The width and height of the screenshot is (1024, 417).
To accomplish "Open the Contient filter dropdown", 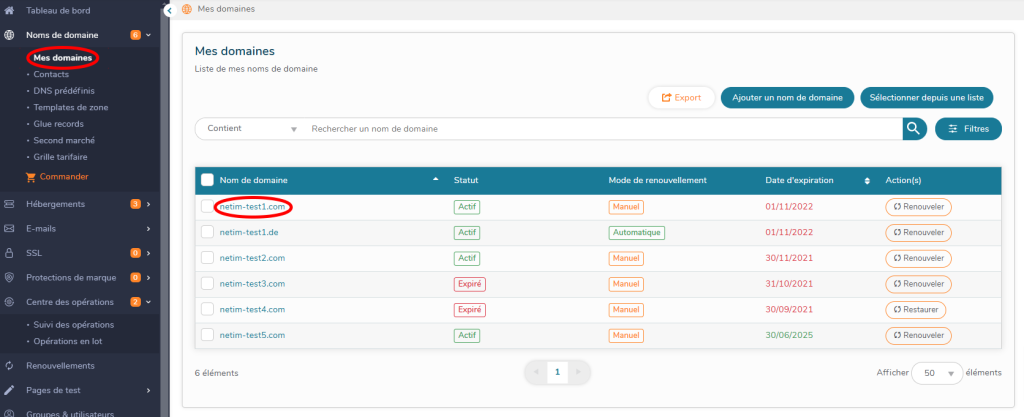I will point(251,129).
